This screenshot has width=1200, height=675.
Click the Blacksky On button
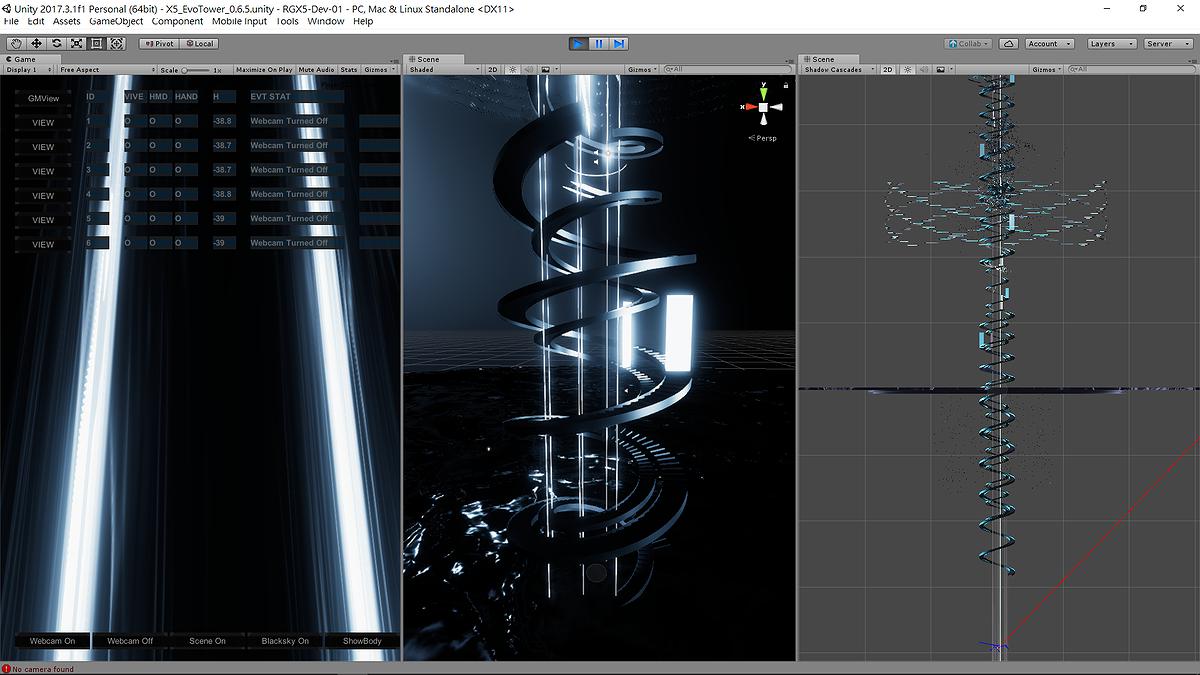tap(285, 641)
